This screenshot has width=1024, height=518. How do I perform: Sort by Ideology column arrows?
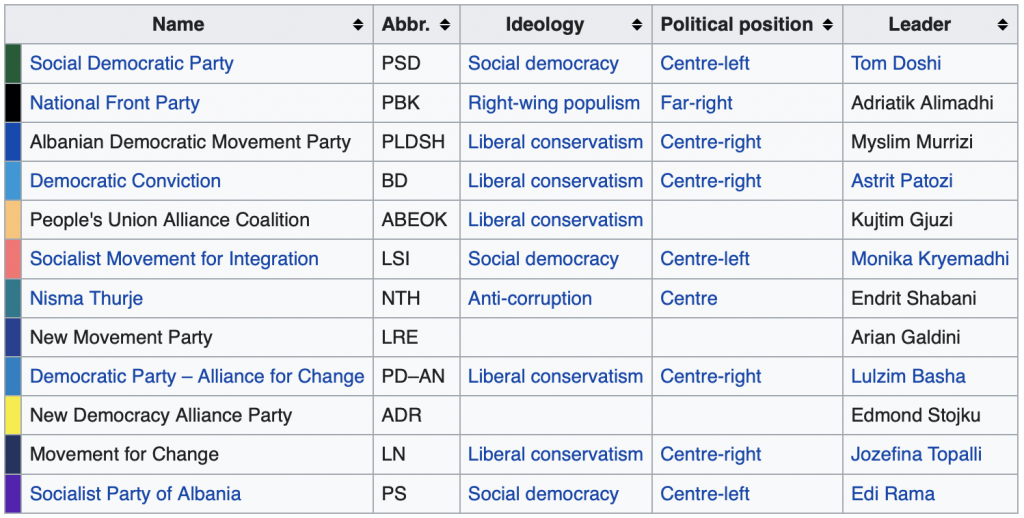coord(637,25)
